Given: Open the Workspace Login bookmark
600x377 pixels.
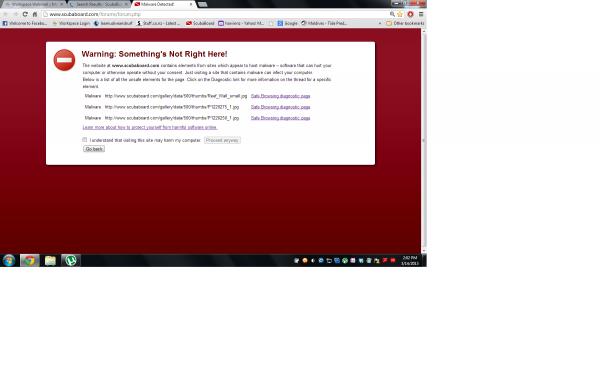Looking at the screenshot, I should pyautogui.click(x=71, y=23).
